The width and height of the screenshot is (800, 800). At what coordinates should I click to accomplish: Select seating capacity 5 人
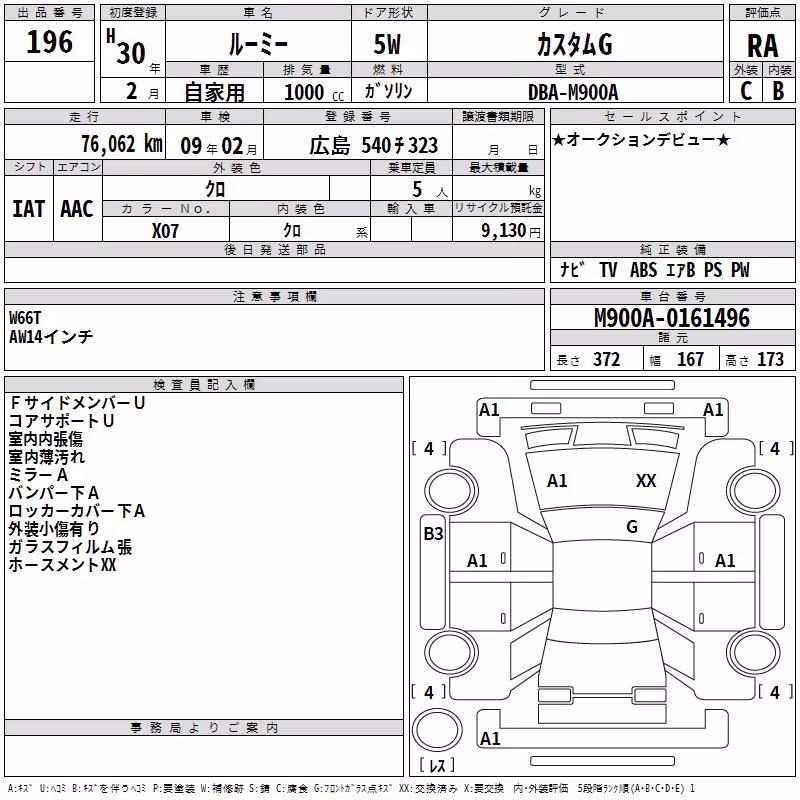(x=430, y=190)
